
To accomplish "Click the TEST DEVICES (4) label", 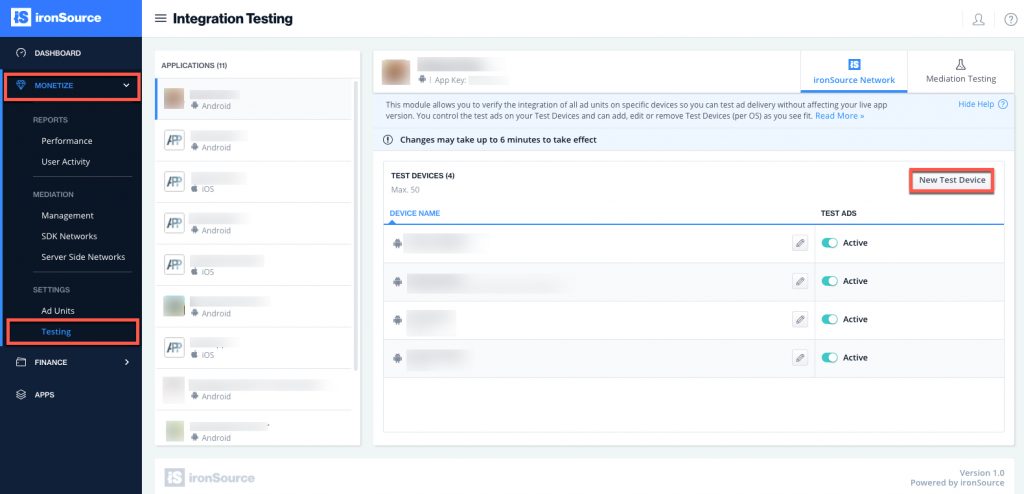I will click(x=423, y=176).
